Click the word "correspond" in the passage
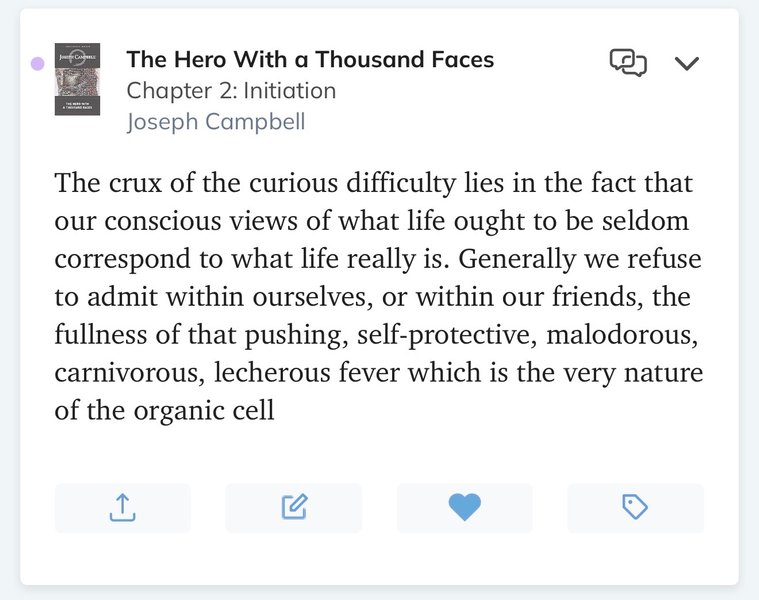This screenshot has width=759, height=600. 121,260
